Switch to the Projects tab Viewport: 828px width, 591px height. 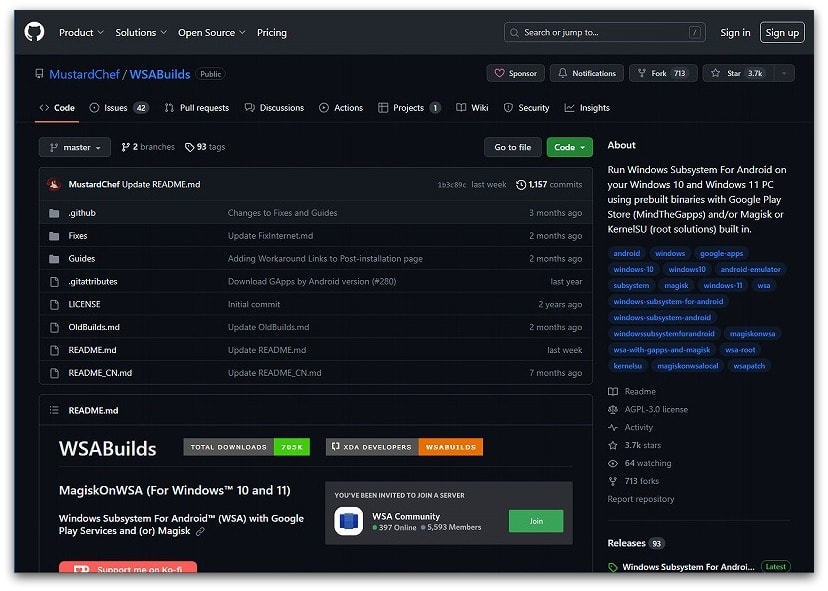(x=409, y=108)
